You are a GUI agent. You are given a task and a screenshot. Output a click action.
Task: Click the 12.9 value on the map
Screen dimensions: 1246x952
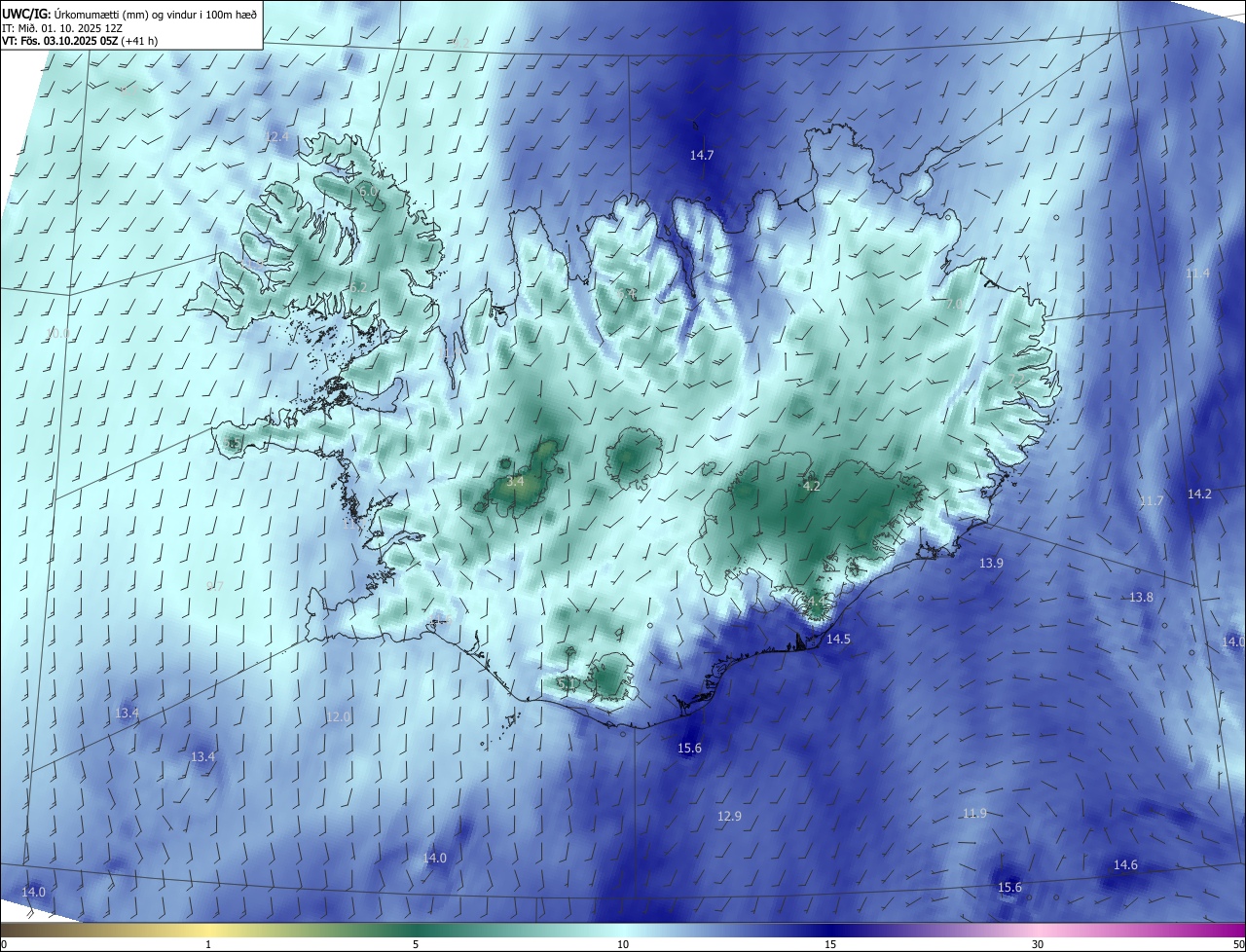point(729,816)
